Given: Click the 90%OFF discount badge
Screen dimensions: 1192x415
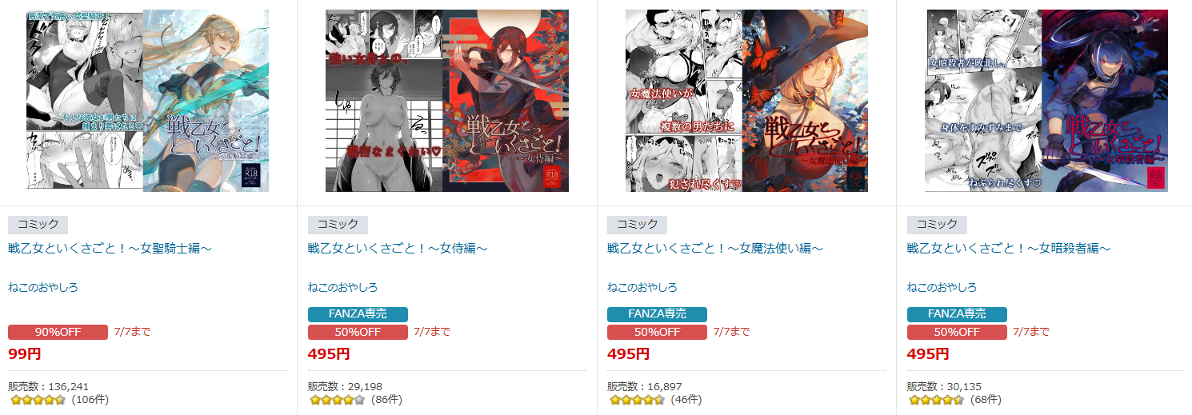Looking at the screenshot, I should coord(58,332).
